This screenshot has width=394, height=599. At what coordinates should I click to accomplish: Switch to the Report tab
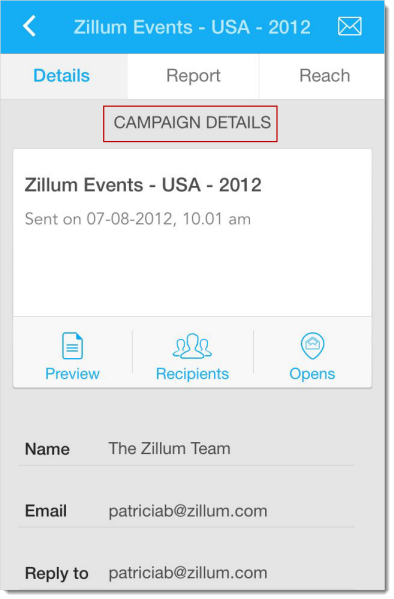(x=193, y=76)
